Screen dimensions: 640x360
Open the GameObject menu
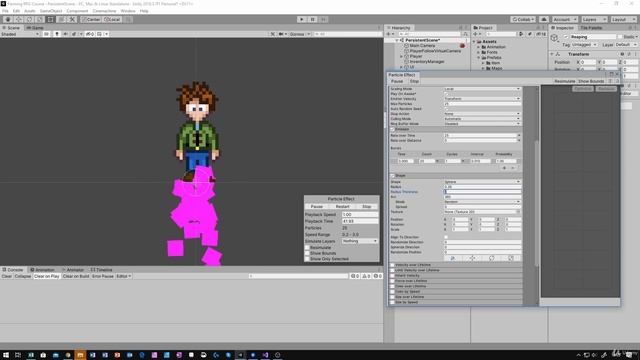tap(51, 11)
